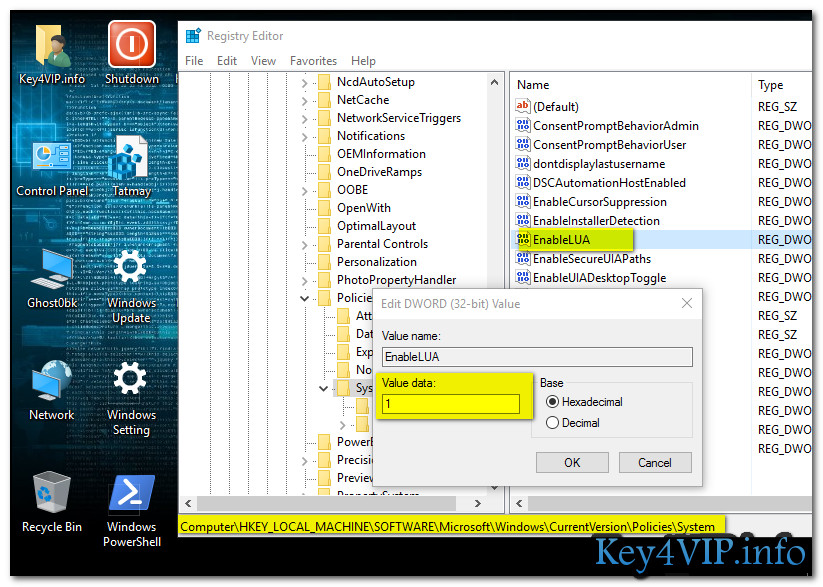Click the OptimalLayout folder icon
Viewport: 823px width, 587px height.
pyautogui.click(x=325, y=226)
